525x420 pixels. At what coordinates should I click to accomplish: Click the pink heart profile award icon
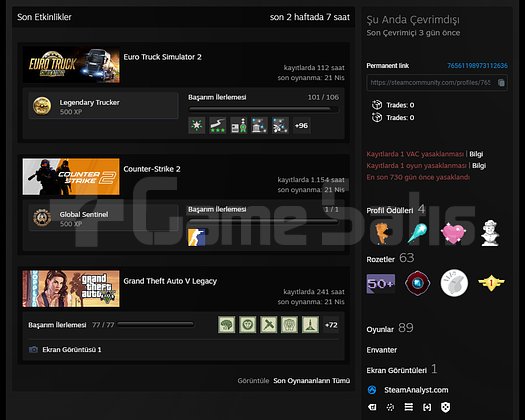[453, 233]
